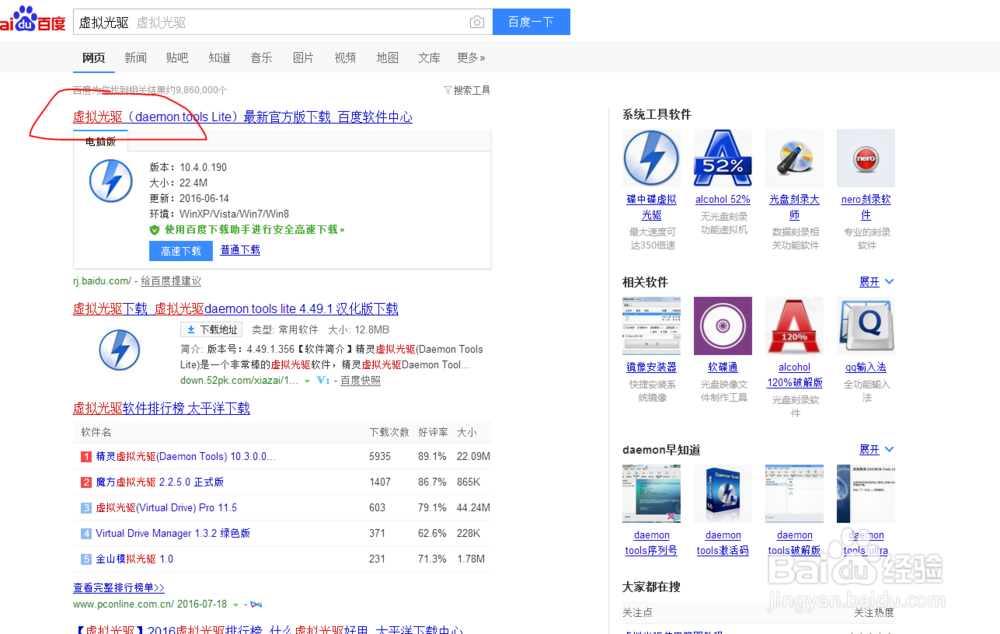Open the 软碟通 text link

point(723,367)
